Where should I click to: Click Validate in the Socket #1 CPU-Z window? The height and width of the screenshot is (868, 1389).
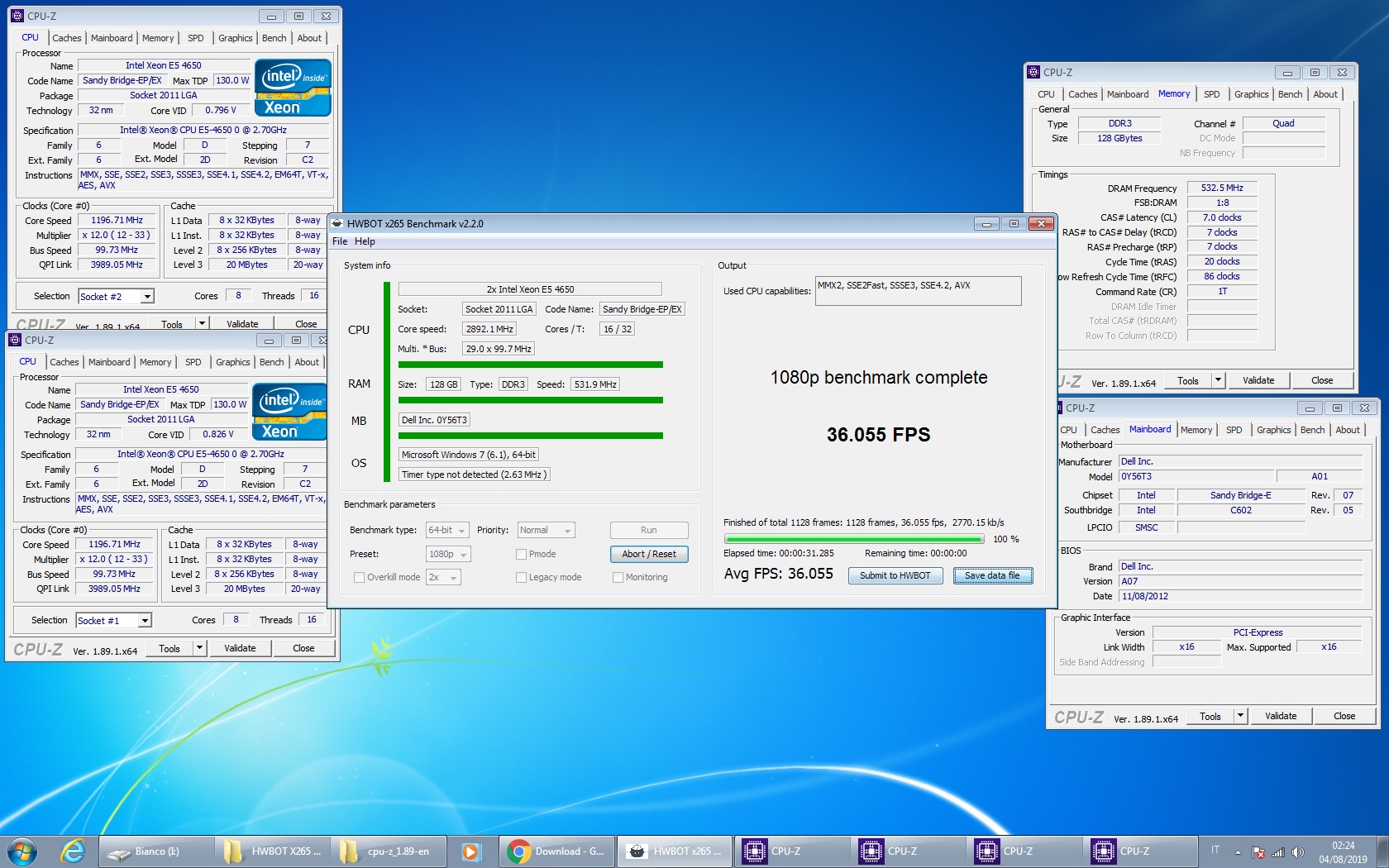click(240, 648)
